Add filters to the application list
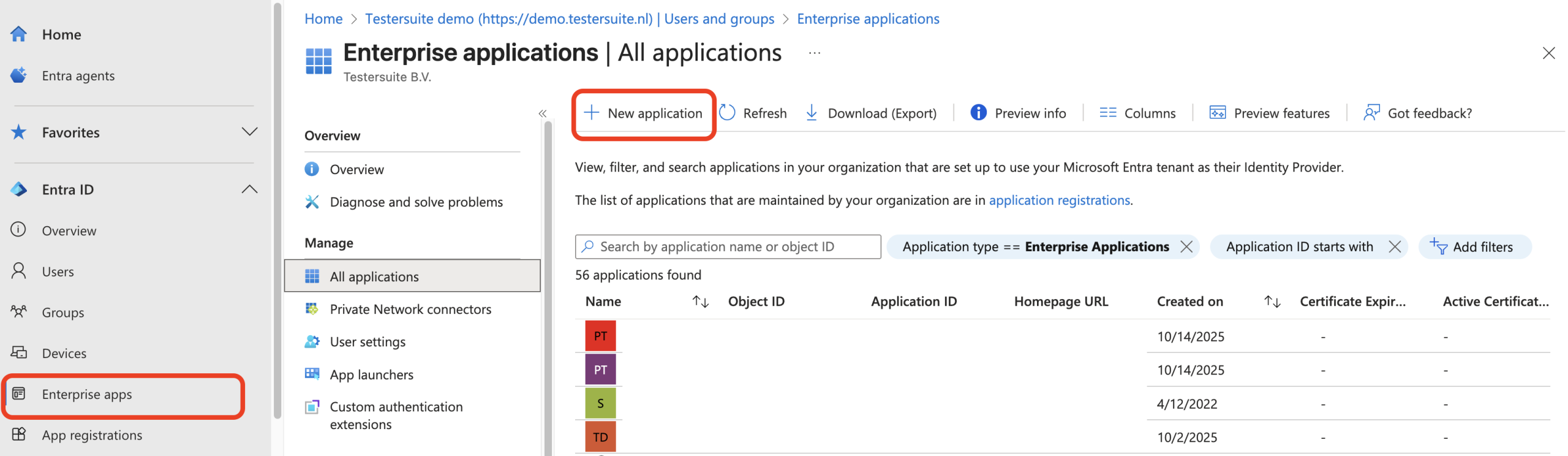This screenshot has height=456, width=1568. (1473, 246)
